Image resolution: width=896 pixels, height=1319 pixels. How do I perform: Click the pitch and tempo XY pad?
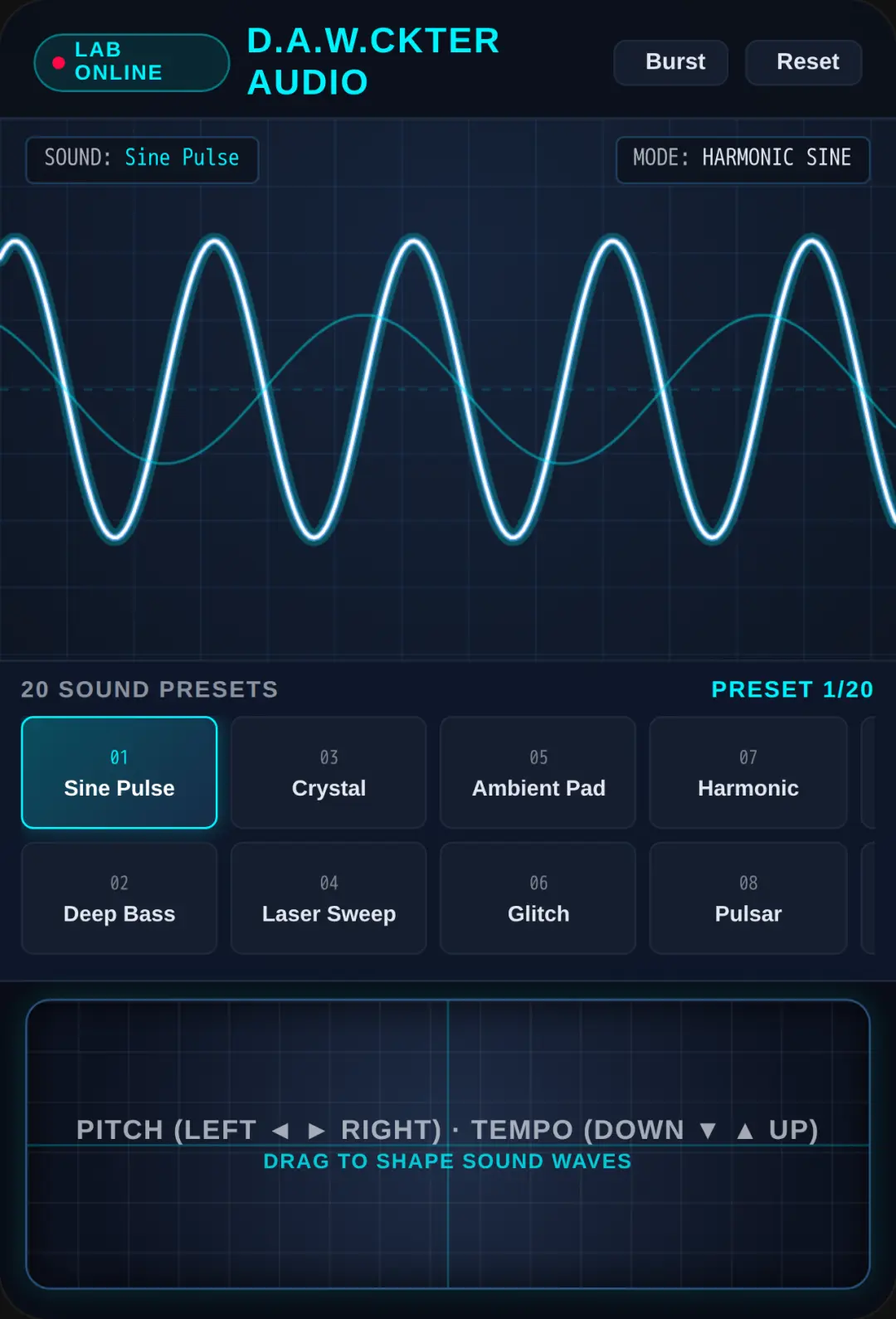point(448,1144)
